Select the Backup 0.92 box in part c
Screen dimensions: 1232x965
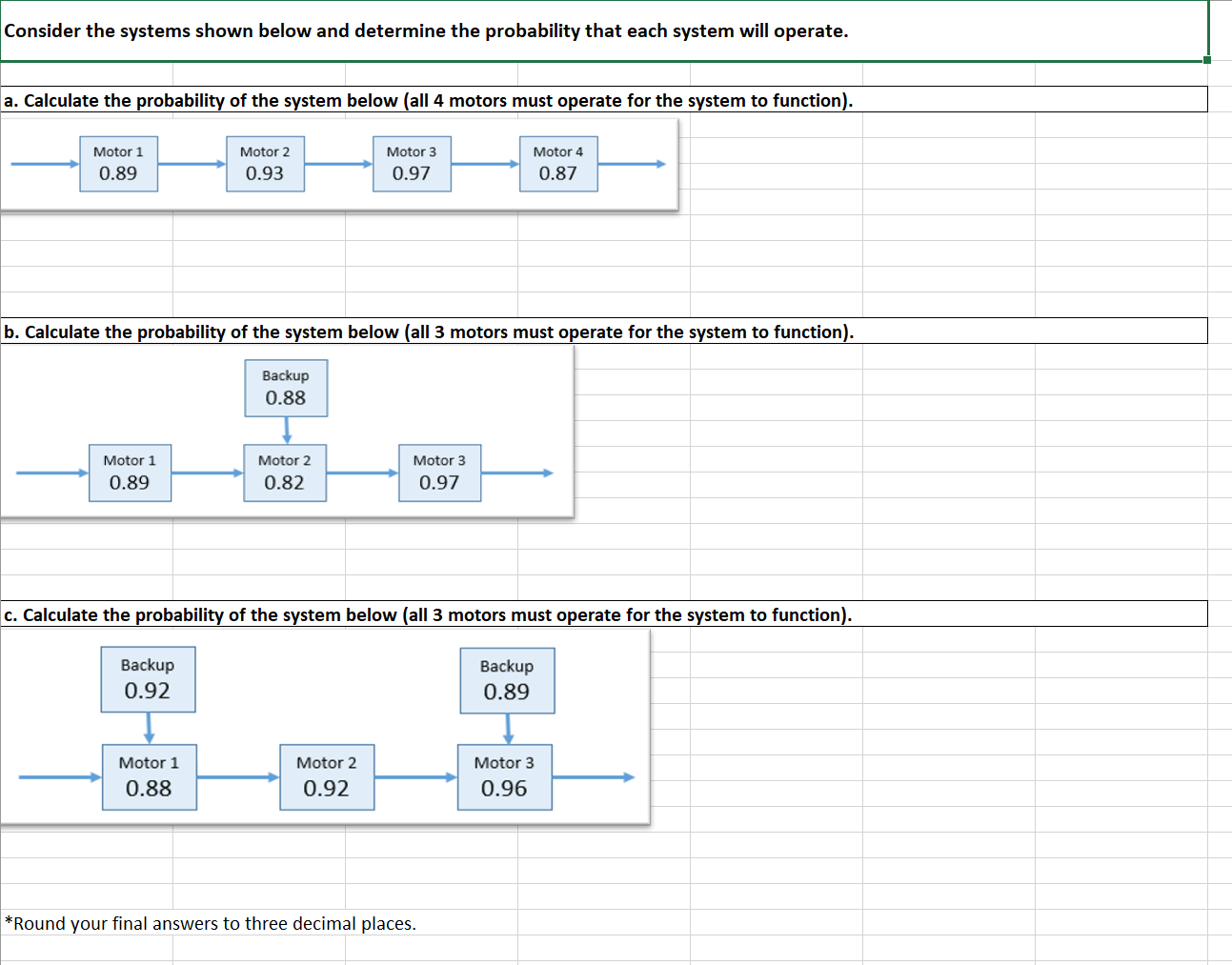coord(148,678)
